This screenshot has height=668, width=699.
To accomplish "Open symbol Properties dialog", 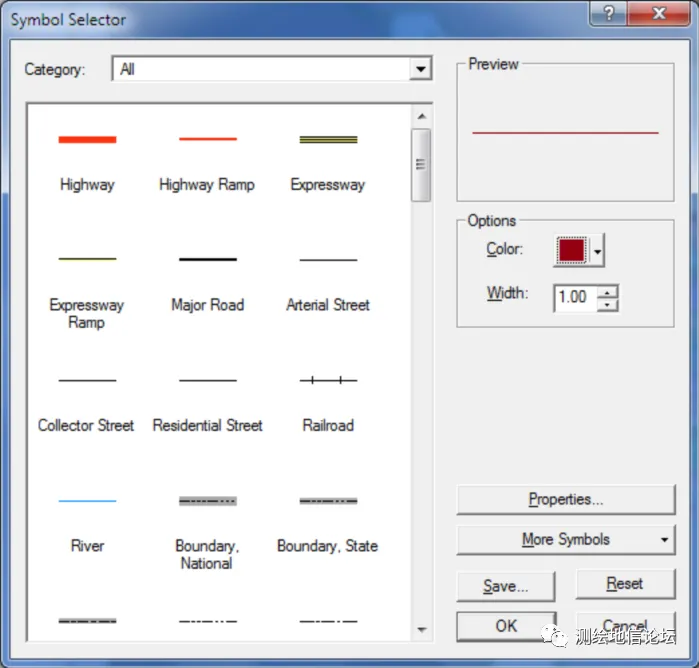I will pos(566,499).
